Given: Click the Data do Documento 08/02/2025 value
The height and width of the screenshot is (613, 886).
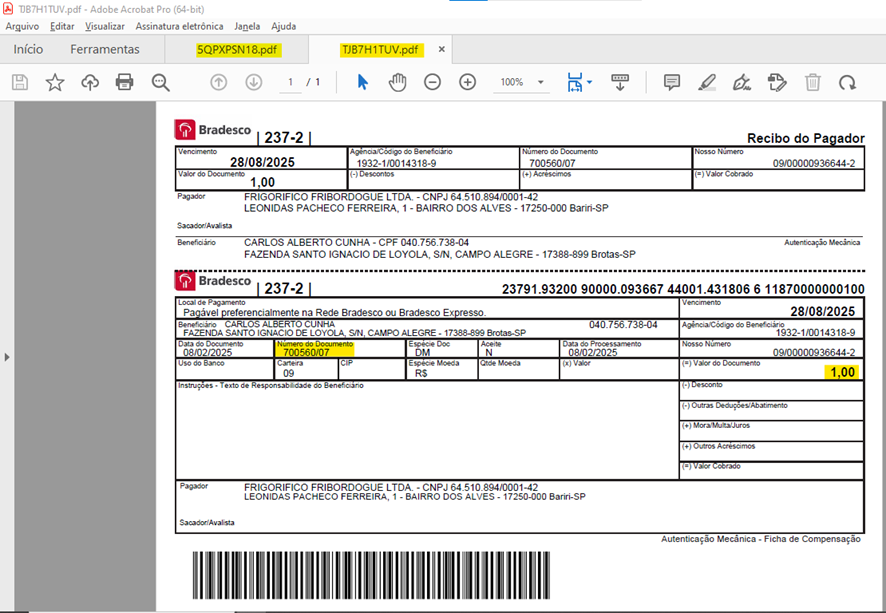Looking at the screenshot, I should (x=207, y=353).
